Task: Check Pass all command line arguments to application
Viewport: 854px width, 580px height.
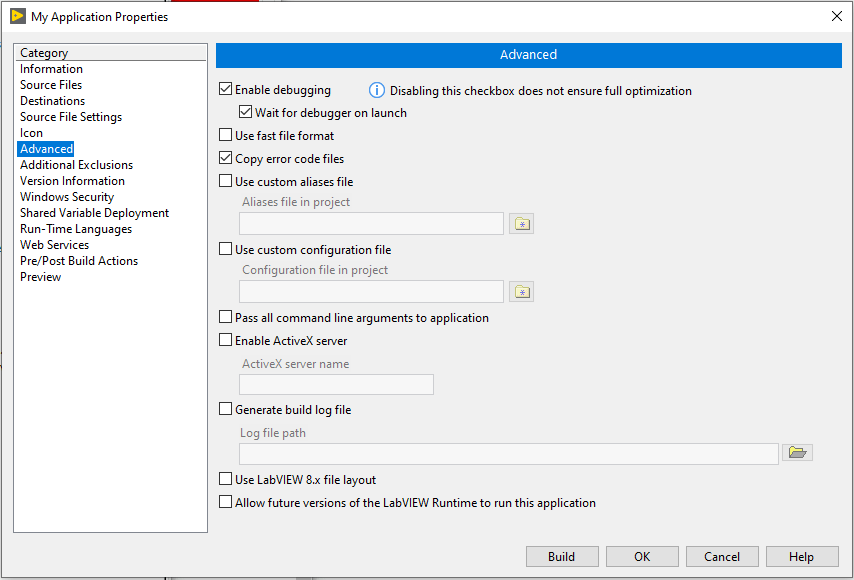Action: [226, 316]
